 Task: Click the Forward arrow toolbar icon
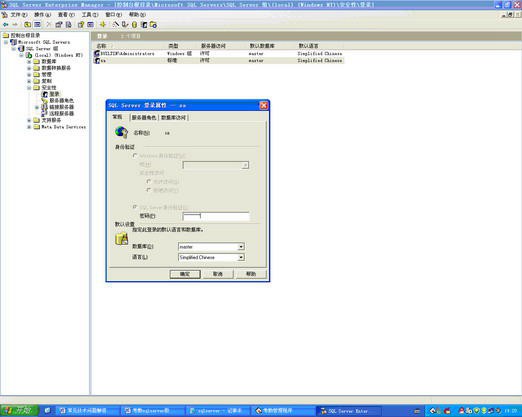point(15,25)
